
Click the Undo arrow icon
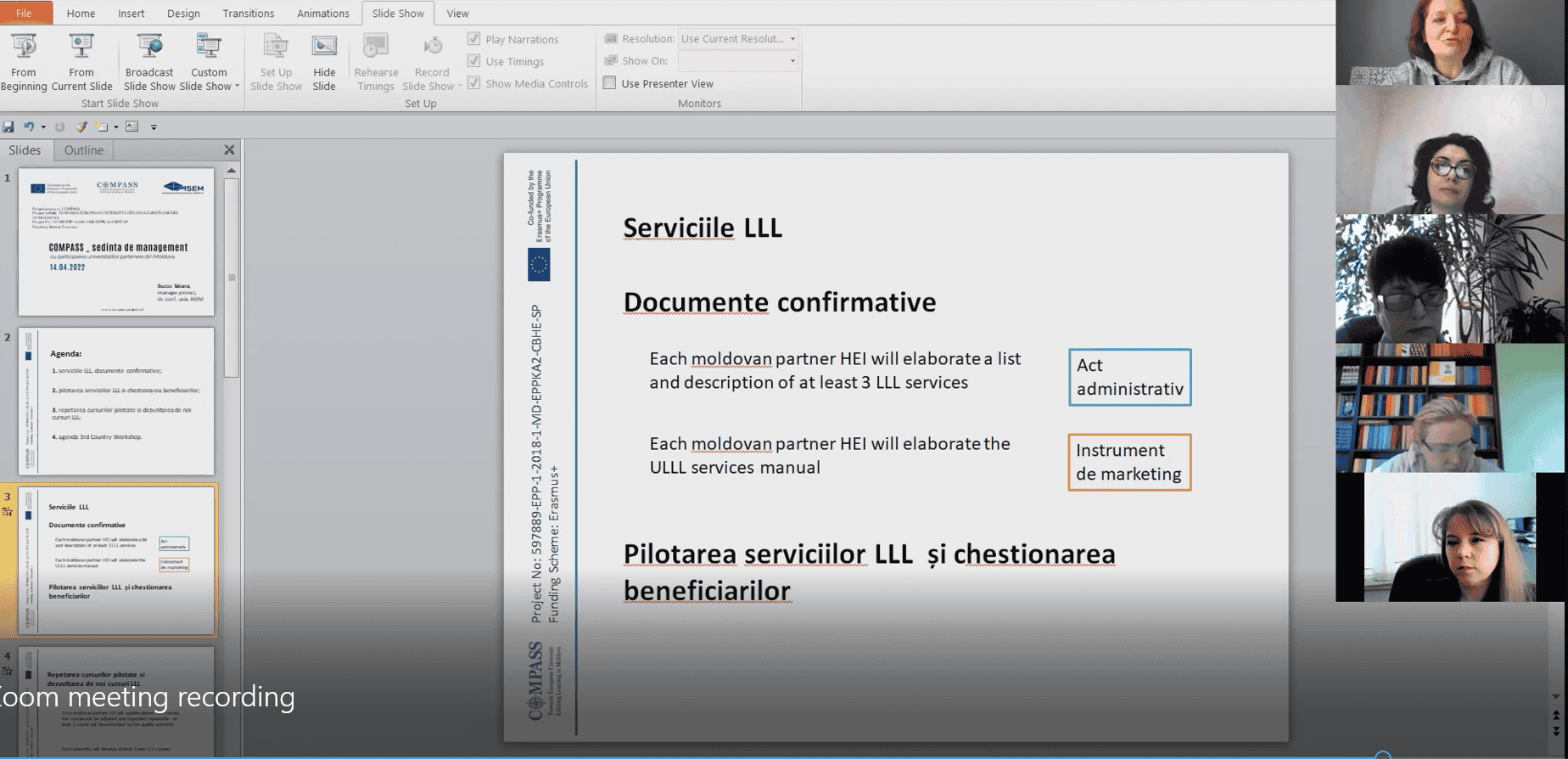(29, 127)
